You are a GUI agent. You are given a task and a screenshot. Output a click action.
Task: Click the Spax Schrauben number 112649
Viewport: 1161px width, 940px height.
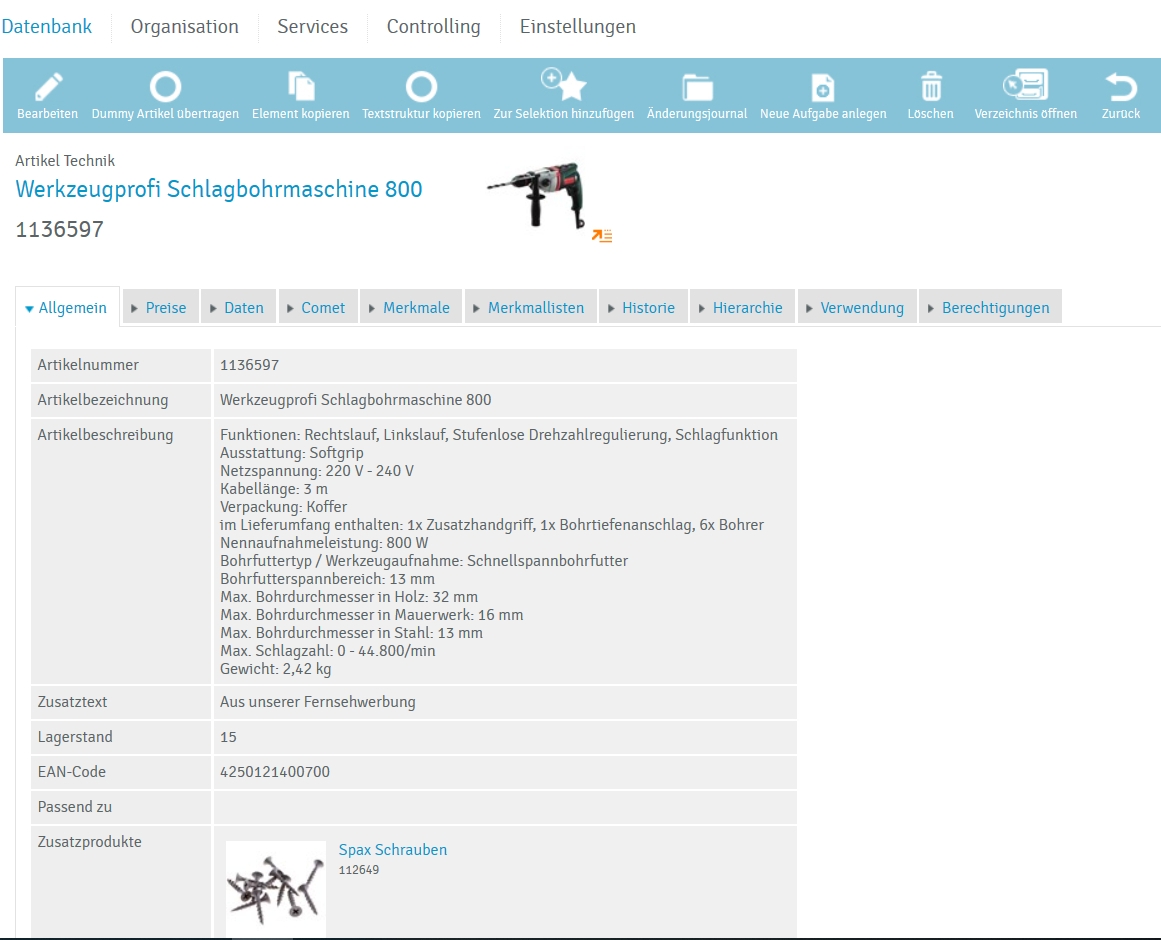click(x=359, y=870)
